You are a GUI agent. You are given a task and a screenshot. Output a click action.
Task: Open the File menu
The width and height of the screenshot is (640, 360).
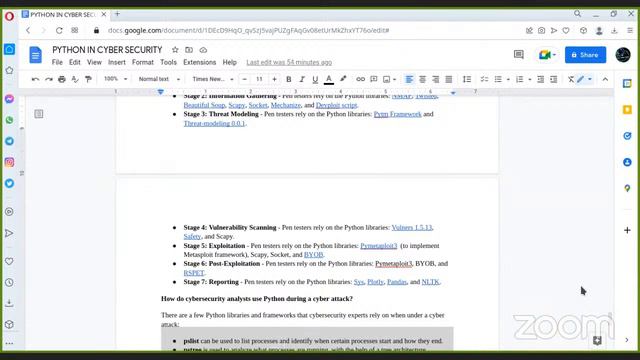point(57,62)
